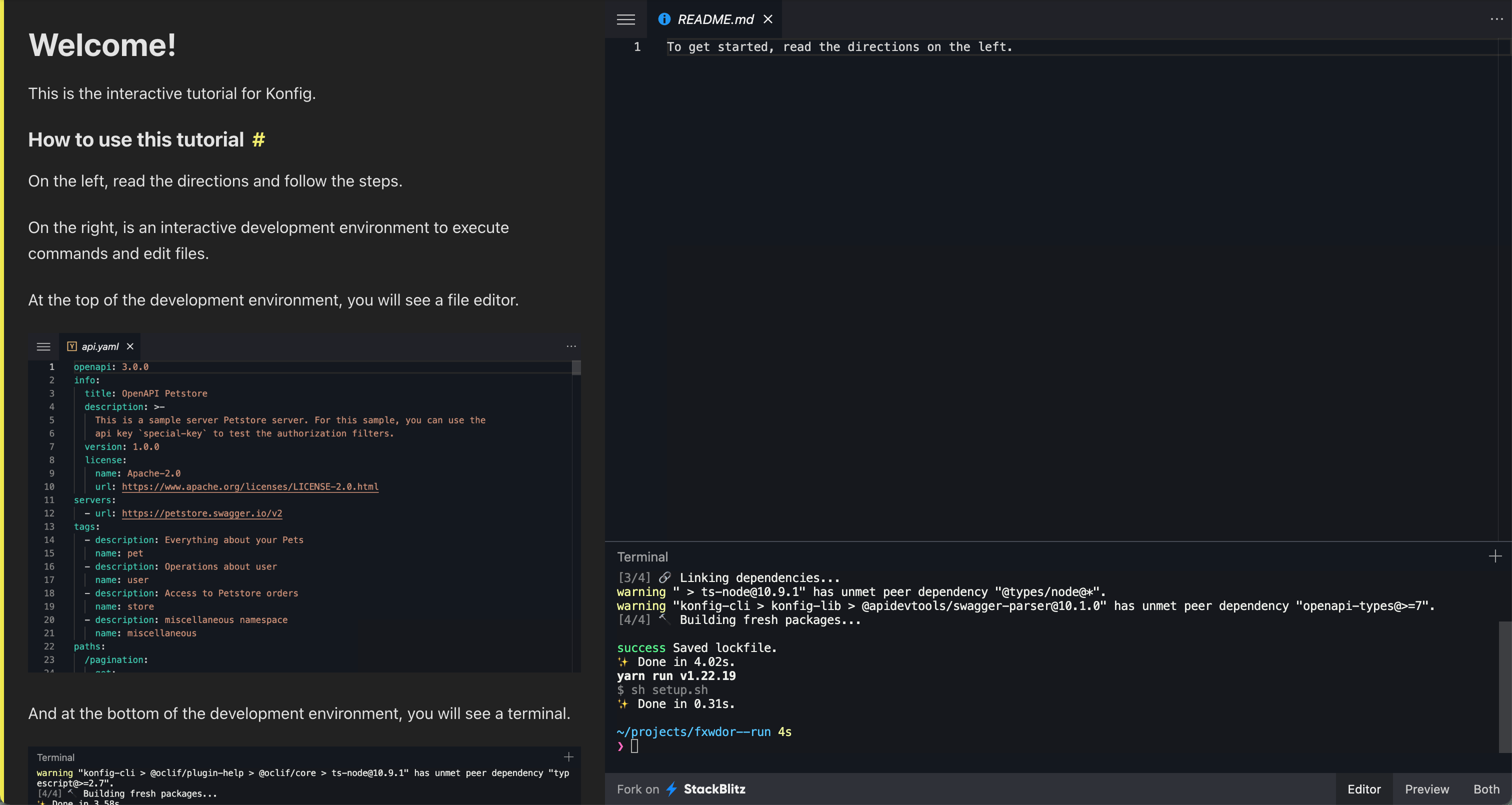The image size is (1512, 805).
Task: Click the heading anchor hash link
Action: (258, 139)
